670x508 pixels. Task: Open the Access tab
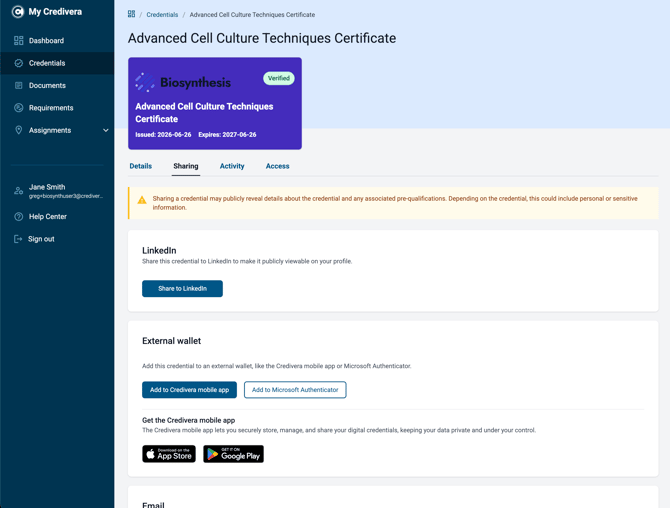277,166
